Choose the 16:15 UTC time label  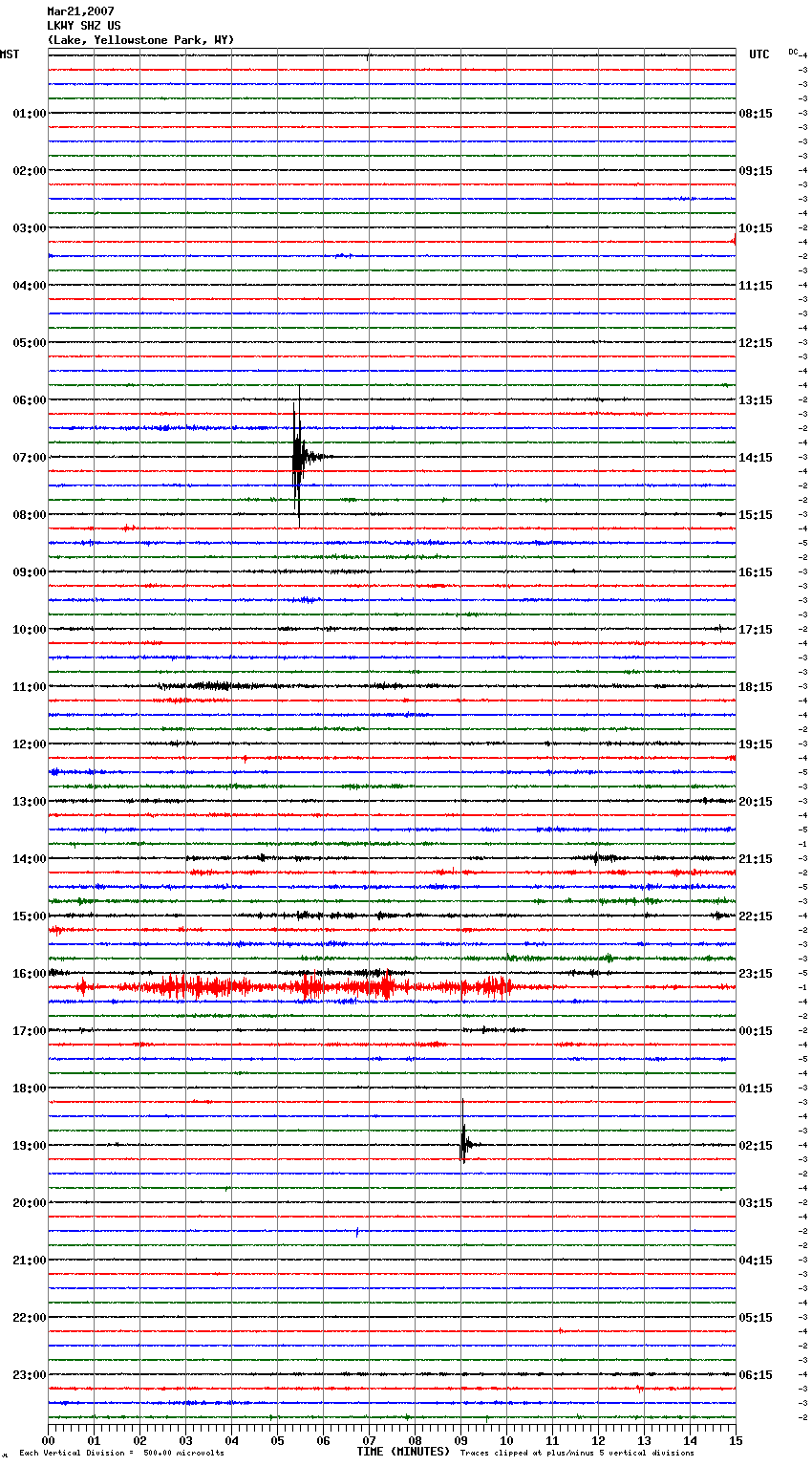coord(756,572)
